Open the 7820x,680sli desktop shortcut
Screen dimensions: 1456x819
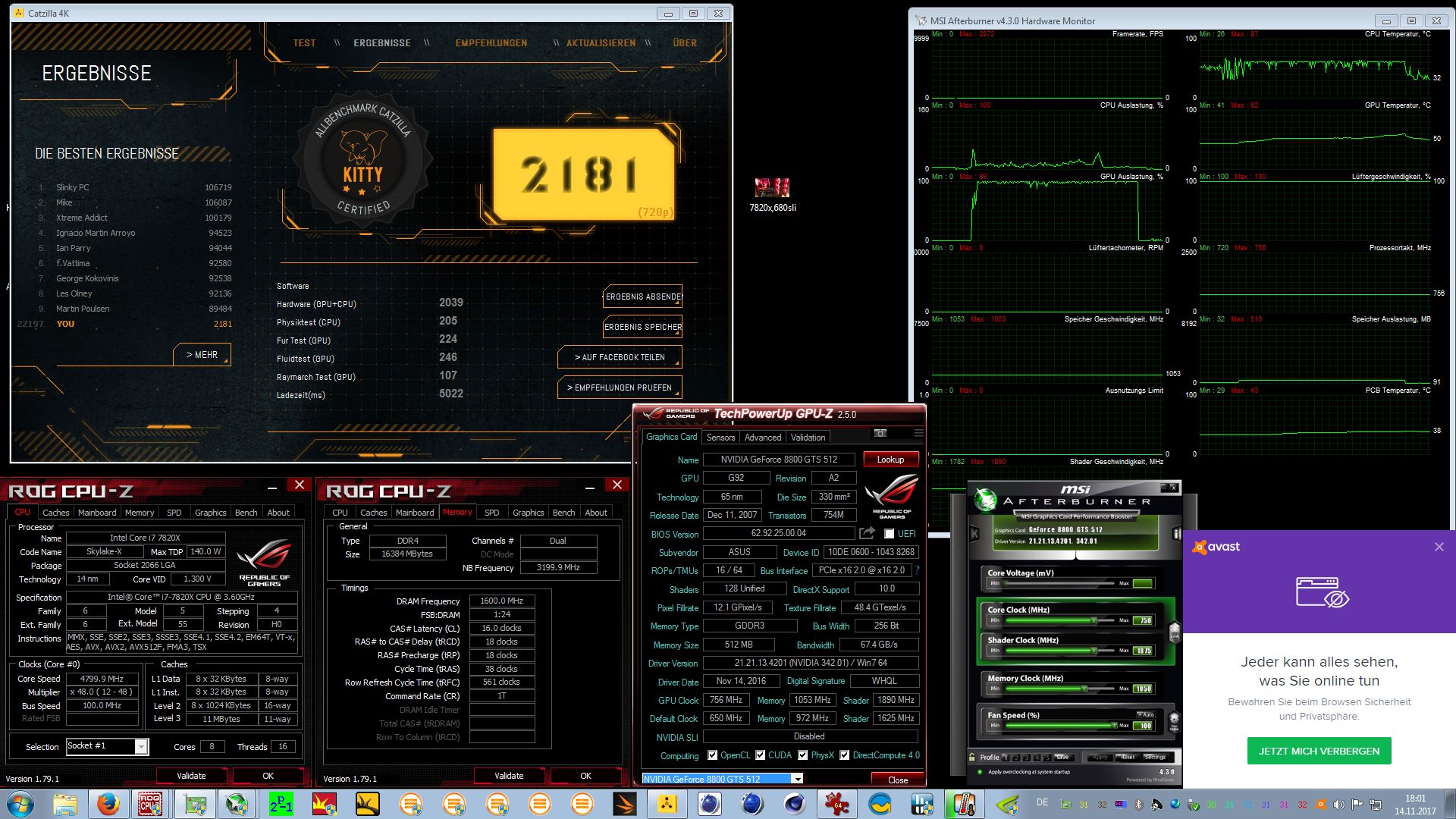pos(772,194)
